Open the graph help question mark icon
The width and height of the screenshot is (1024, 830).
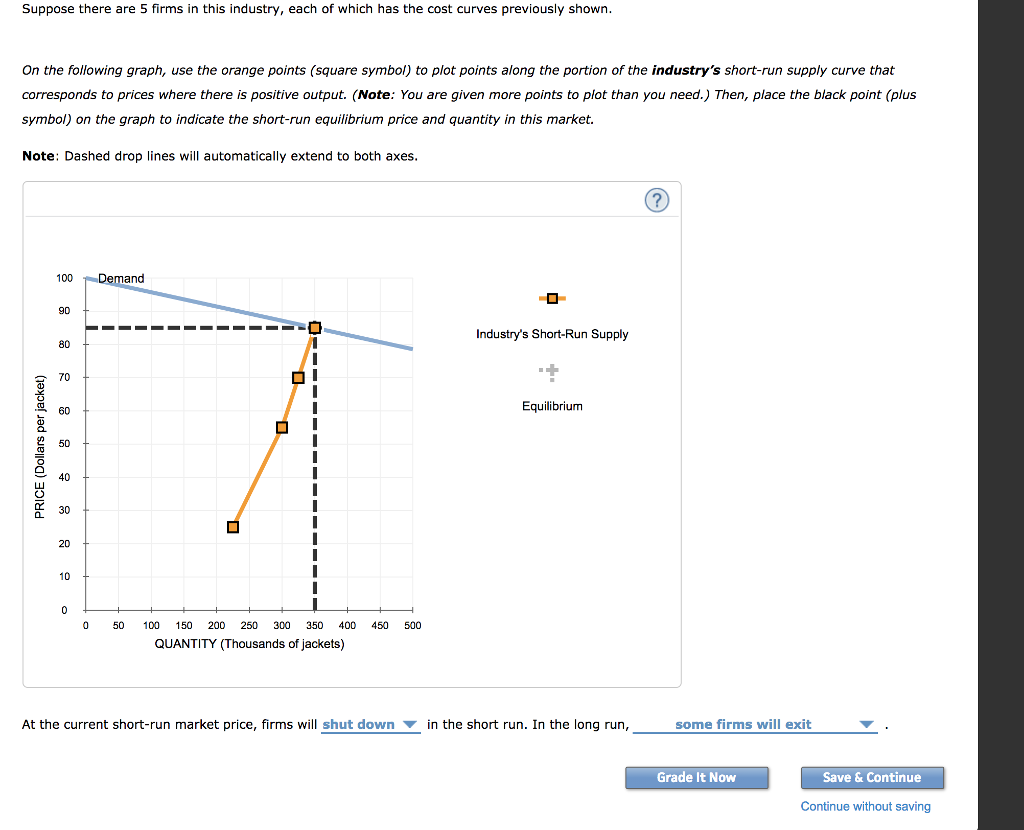(657, 199)
